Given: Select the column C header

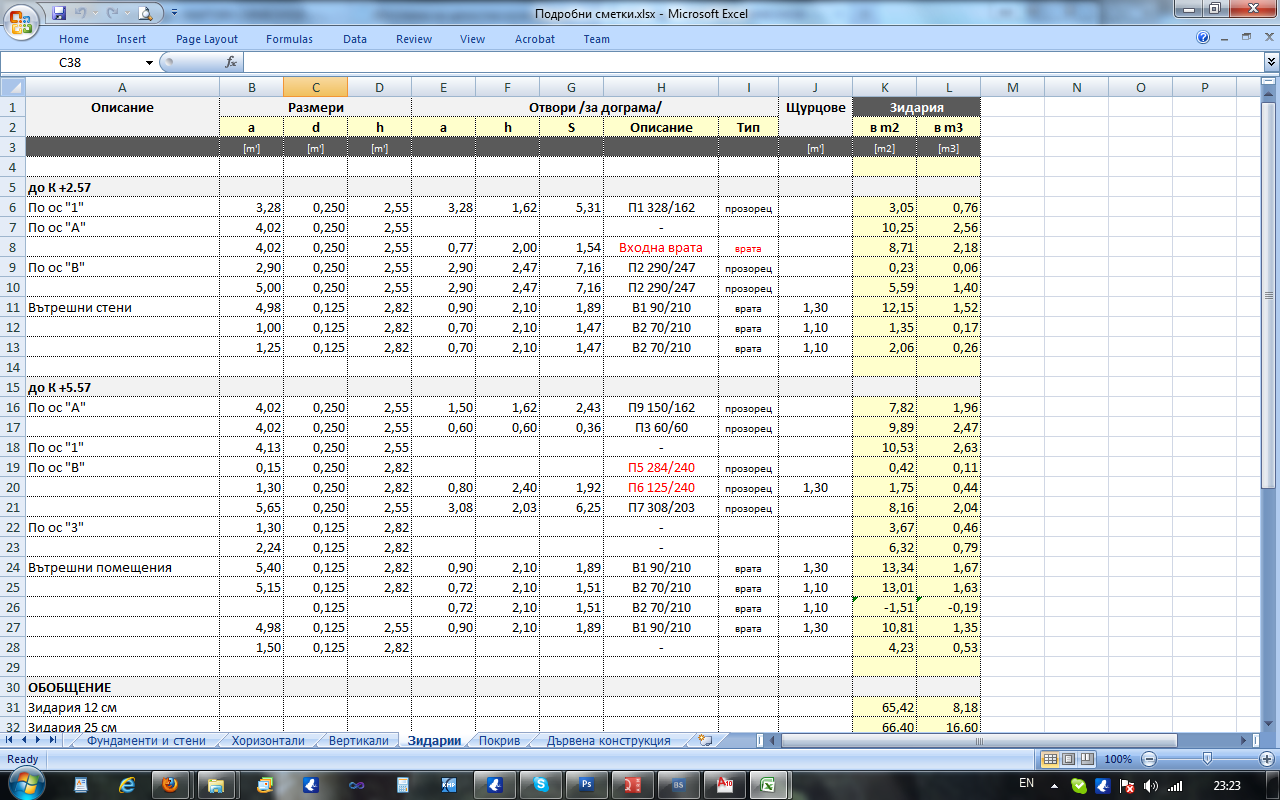Looking at the screenshot, I should tap(315, 87).
